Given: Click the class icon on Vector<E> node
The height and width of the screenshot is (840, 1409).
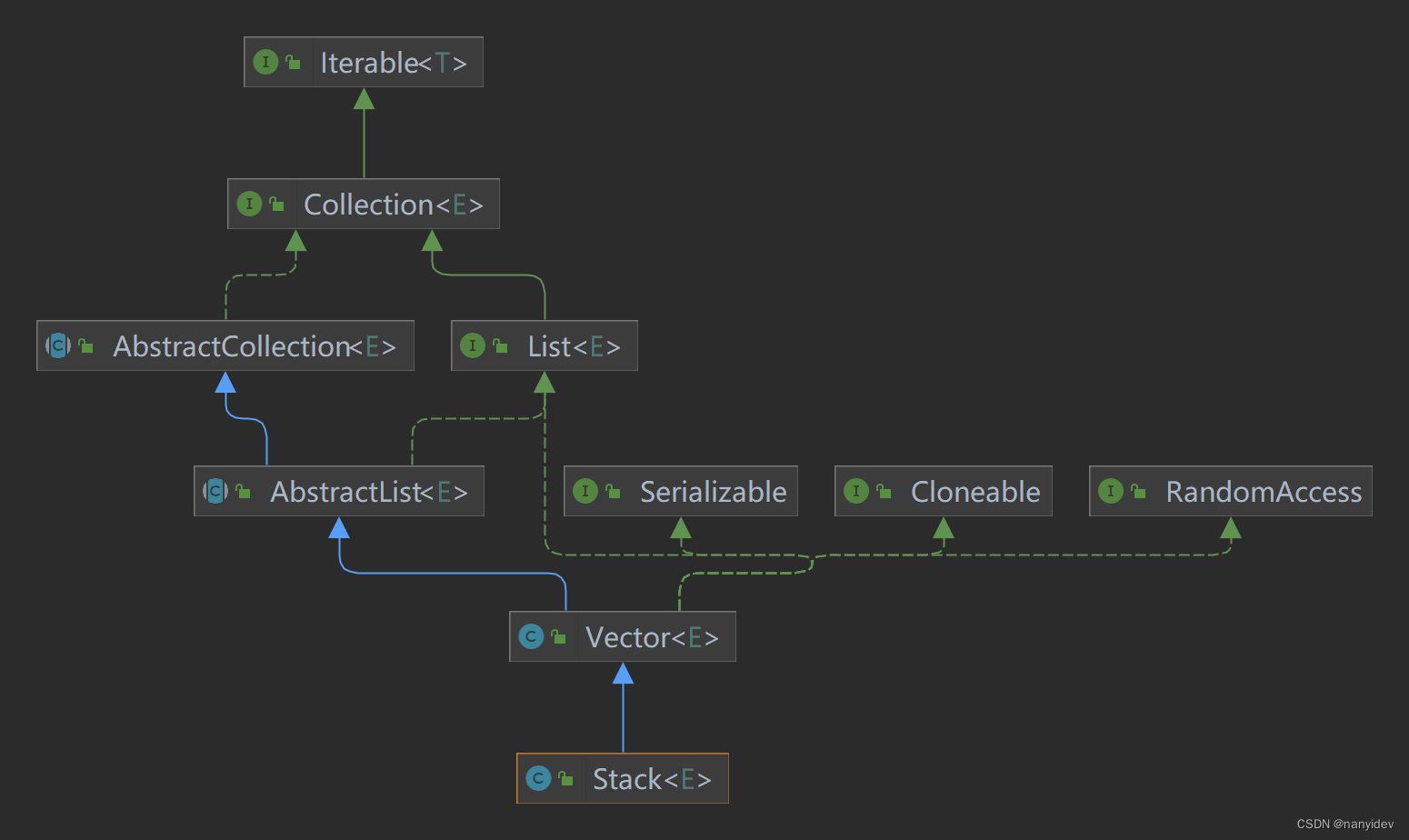Looking at the screenshot, I should (x=531, y=636).
